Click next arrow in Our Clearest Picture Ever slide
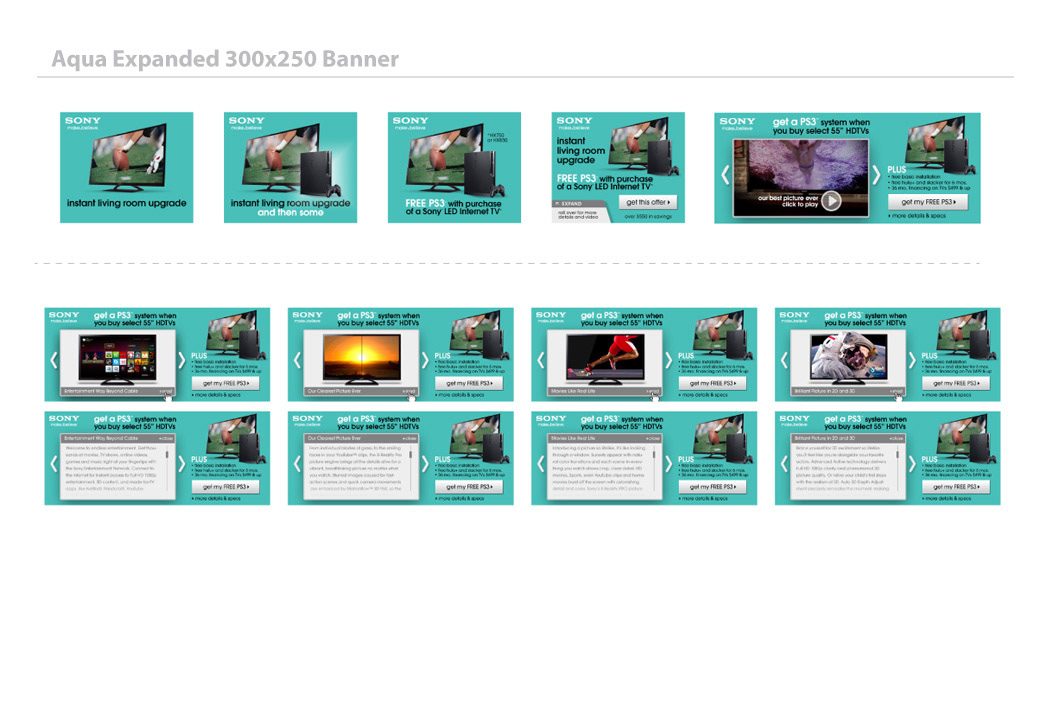 click(x=425, y=360)
